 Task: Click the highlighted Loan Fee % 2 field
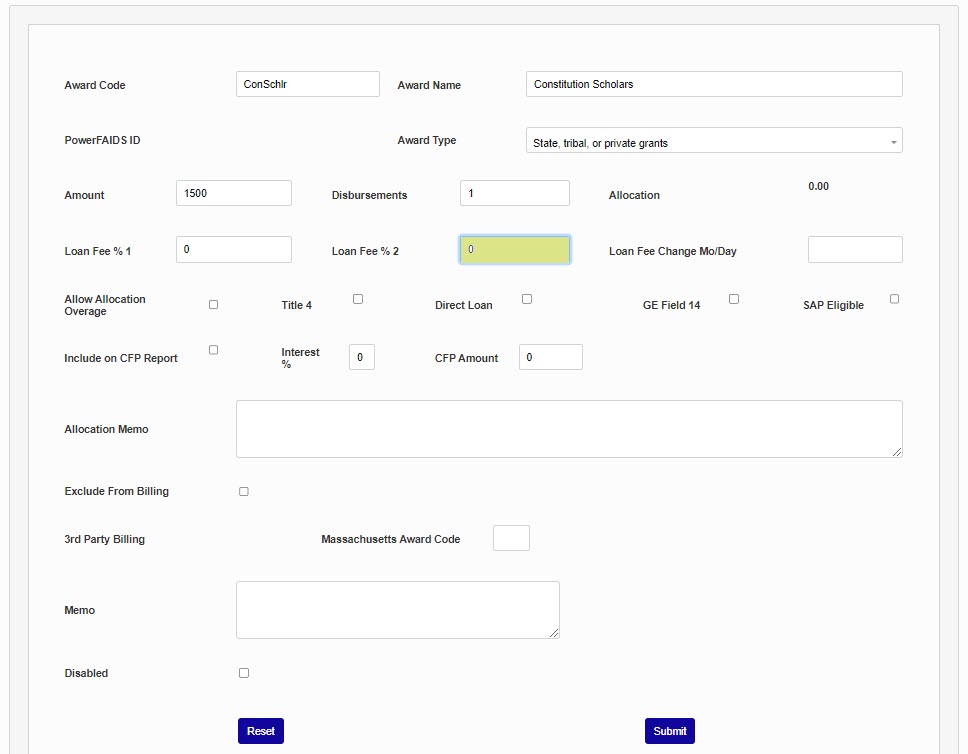point(514,250)
